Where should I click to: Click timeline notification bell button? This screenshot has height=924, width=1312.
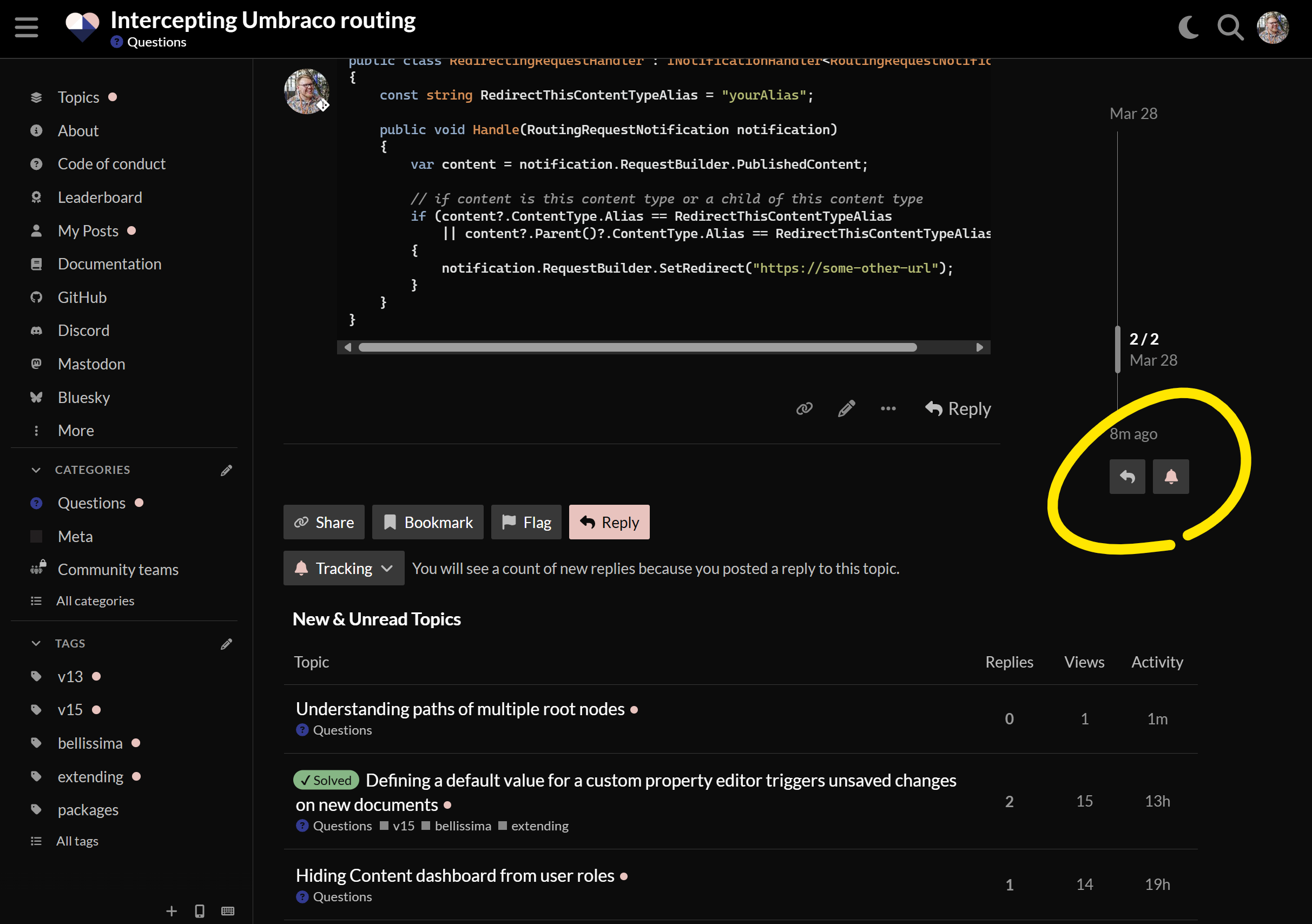(x=1171, y=477)
